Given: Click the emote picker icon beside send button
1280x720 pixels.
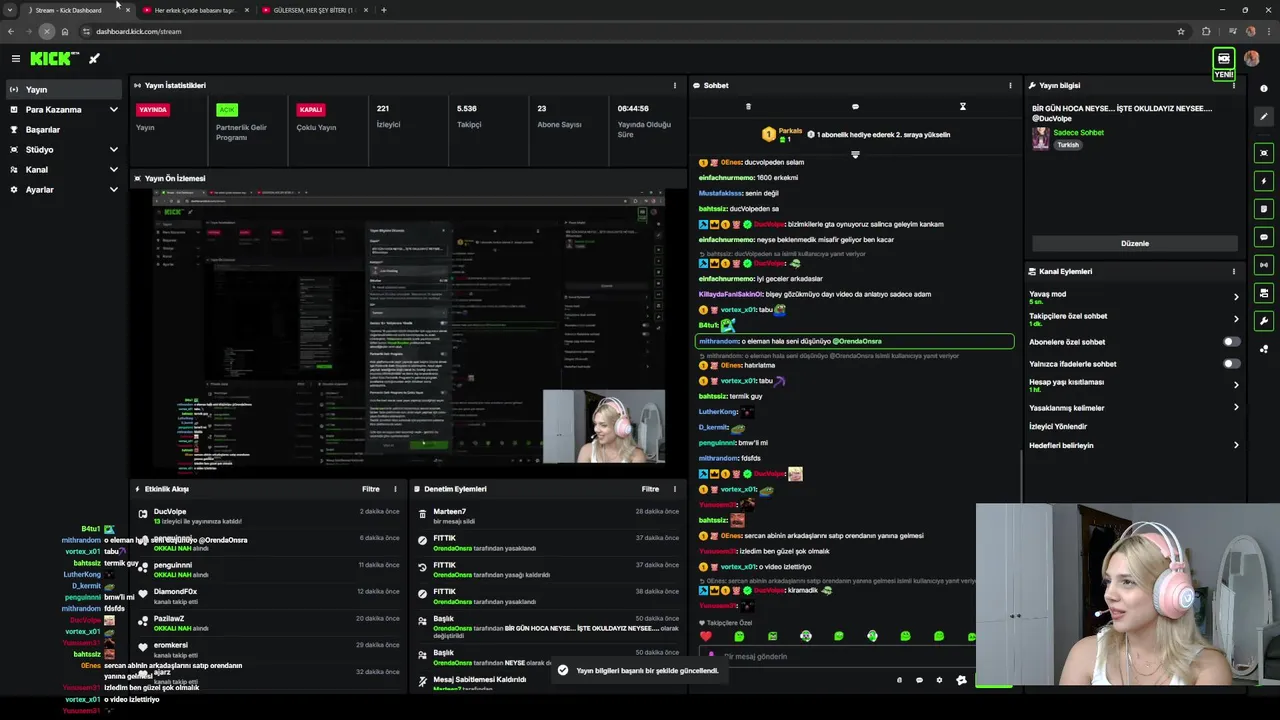Looking at the screenshot, I should click(961, 680).
